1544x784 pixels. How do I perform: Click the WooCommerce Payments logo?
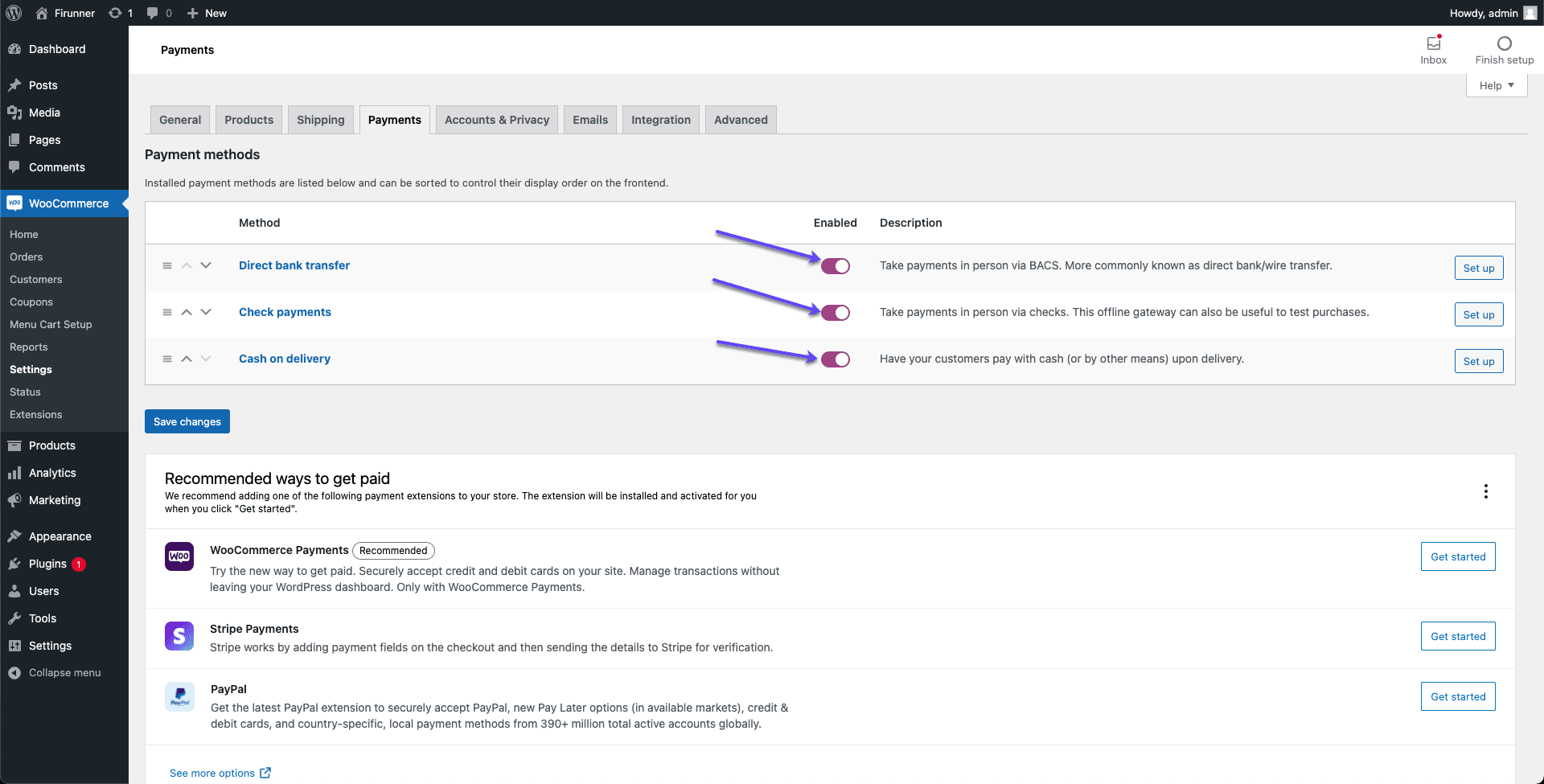click(x=179, y=556)
